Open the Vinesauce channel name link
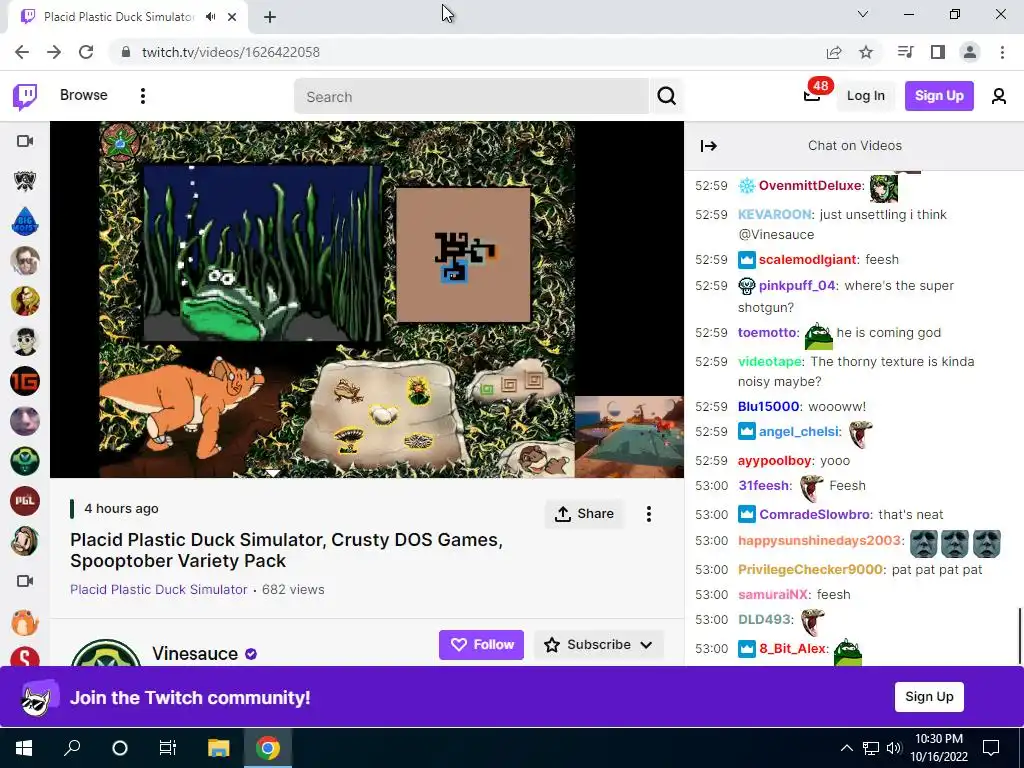Screen dimensions: 1024x768 [x=195, y=654]
